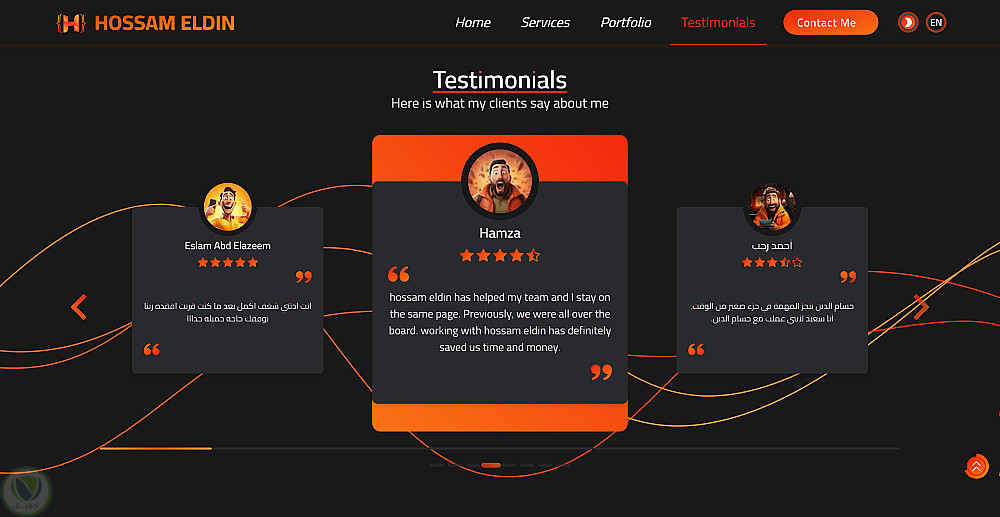
Task: Click the scroll-to-top double chevron button
Action: (976, 466)
